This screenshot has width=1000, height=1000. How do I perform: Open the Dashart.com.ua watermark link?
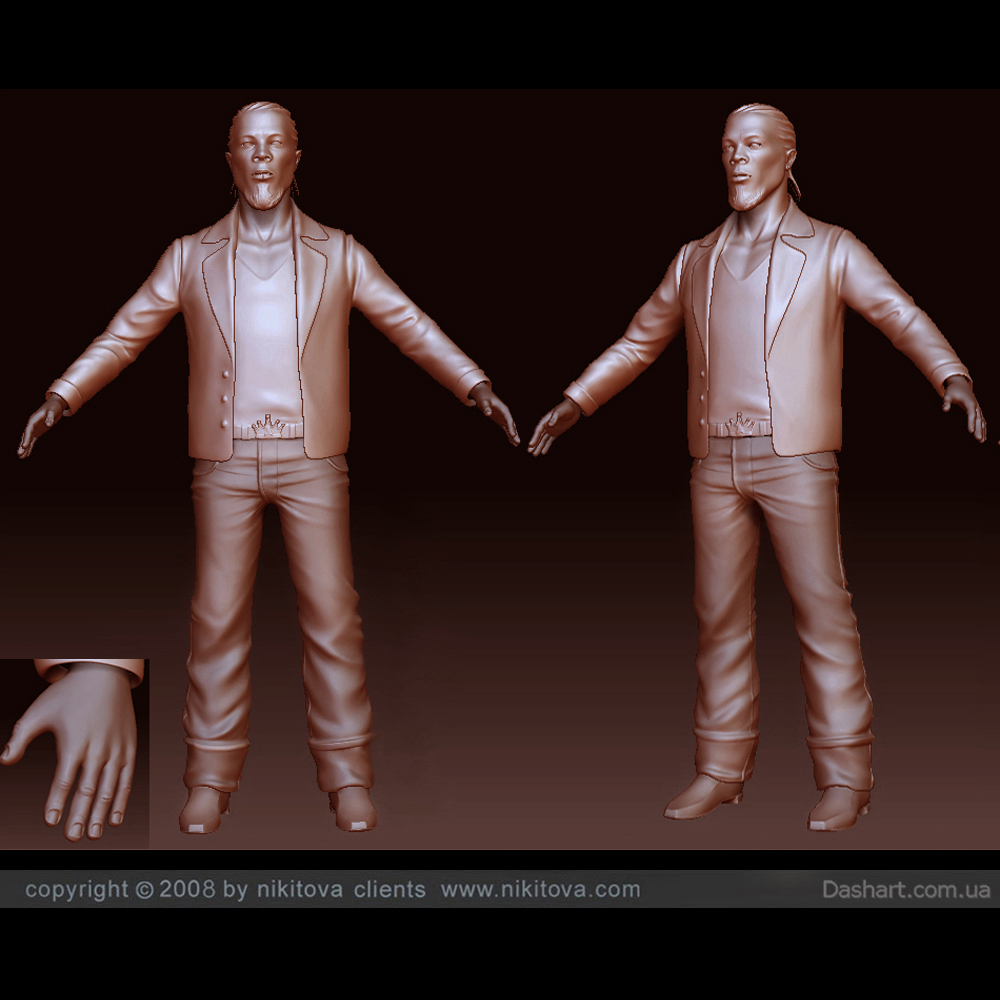[x=906, y=889]
